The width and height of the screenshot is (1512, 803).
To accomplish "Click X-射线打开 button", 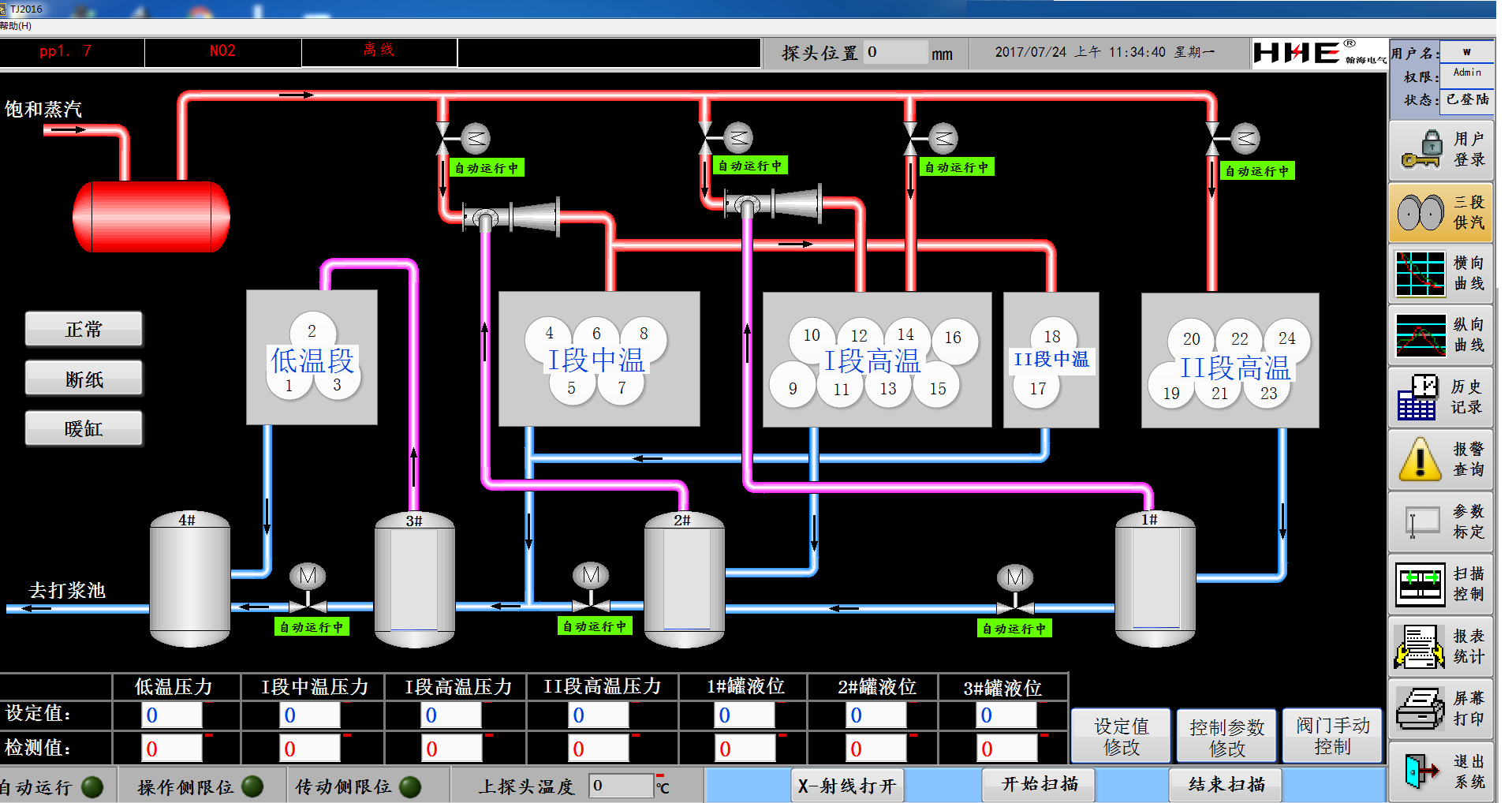I will pyautogui.click(x=846, y=786).
